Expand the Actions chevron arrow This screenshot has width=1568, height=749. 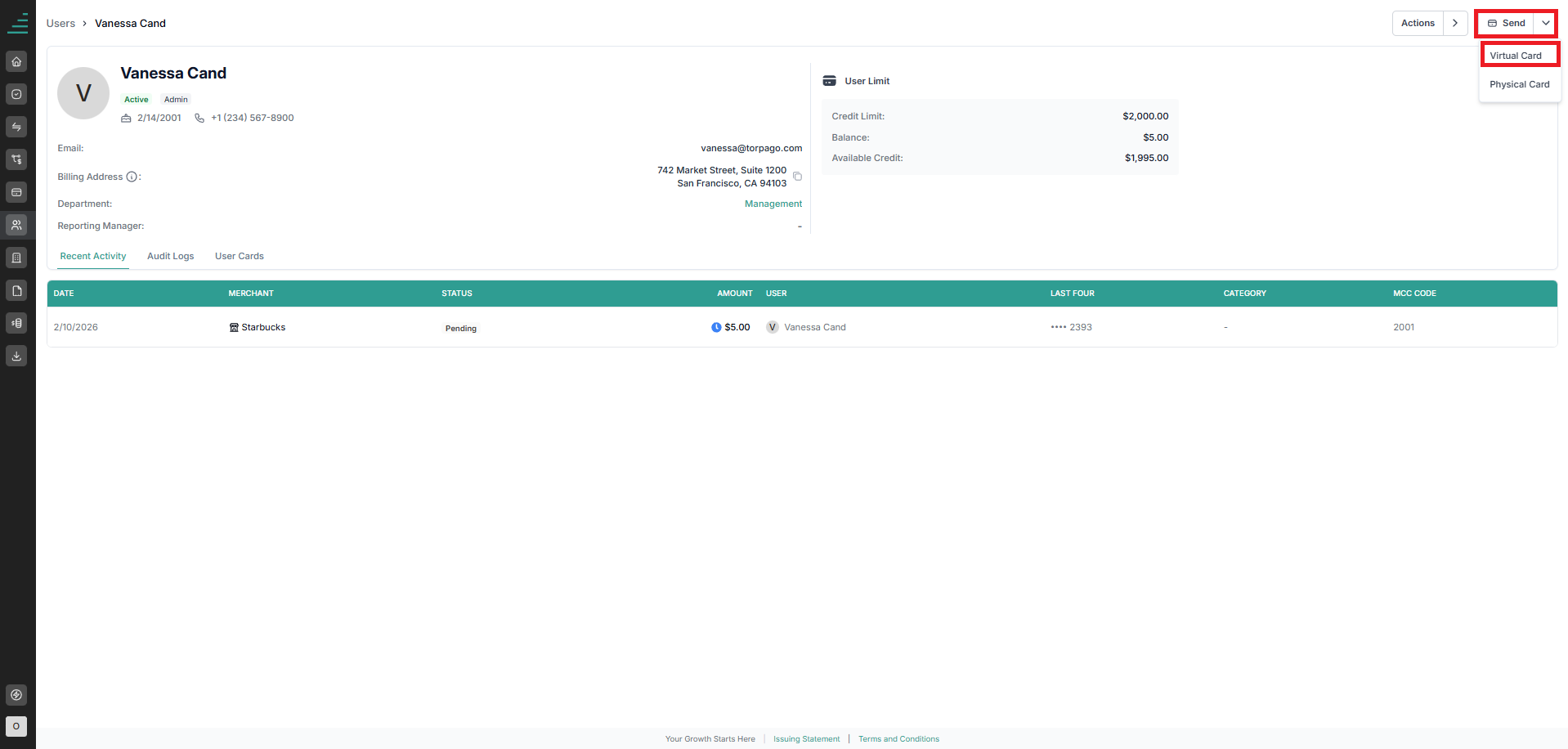click(x=1455, y=23)
